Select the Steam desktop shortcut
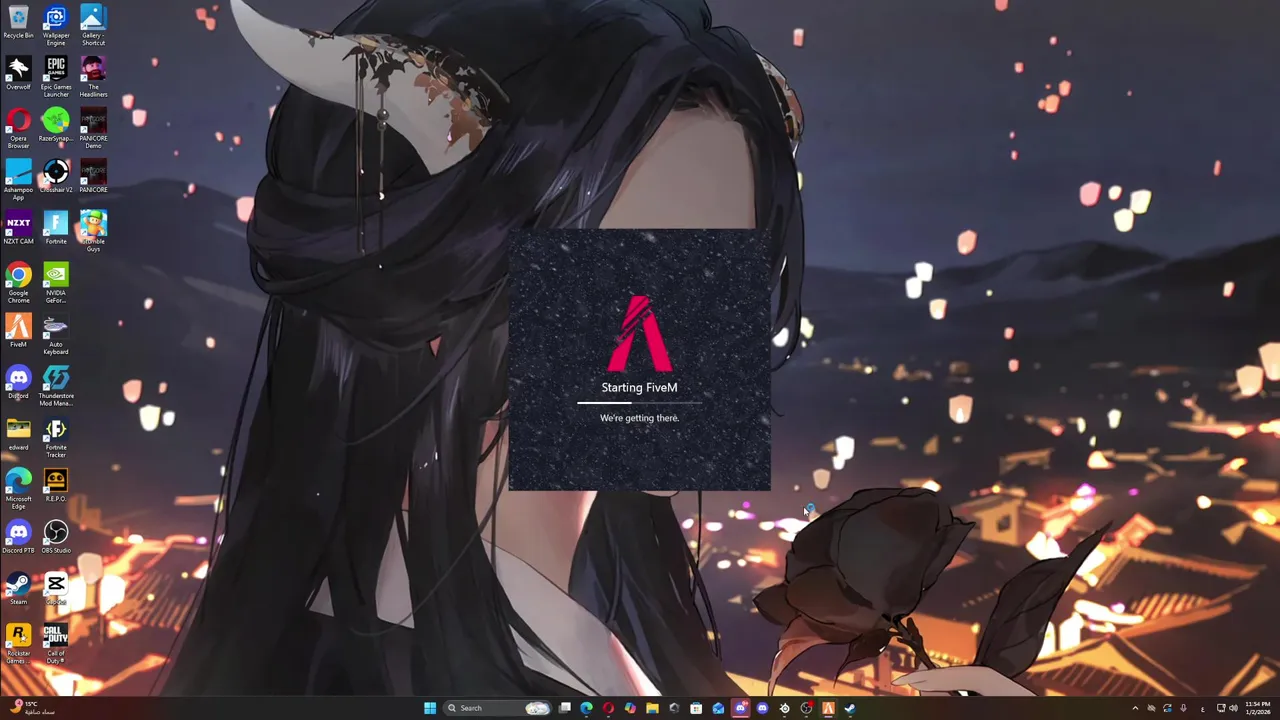 point(18,589)
